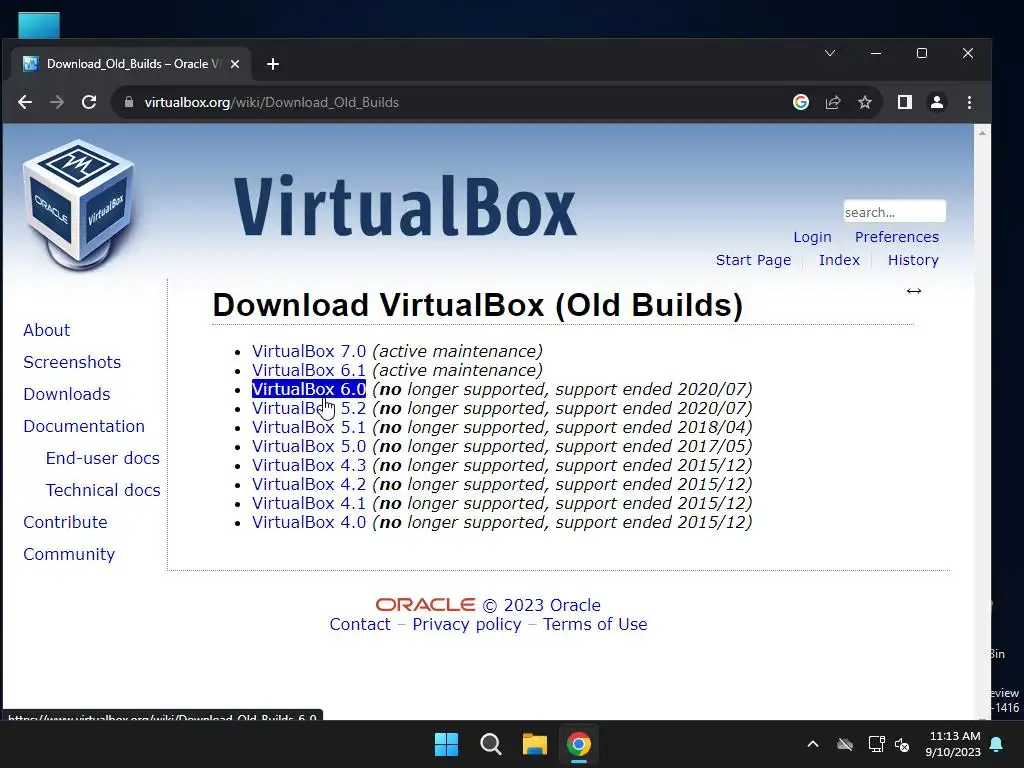Select the Download_Old_Builds tab
This screenshot has height=768, width=1024.
click(x=131, y=64)
